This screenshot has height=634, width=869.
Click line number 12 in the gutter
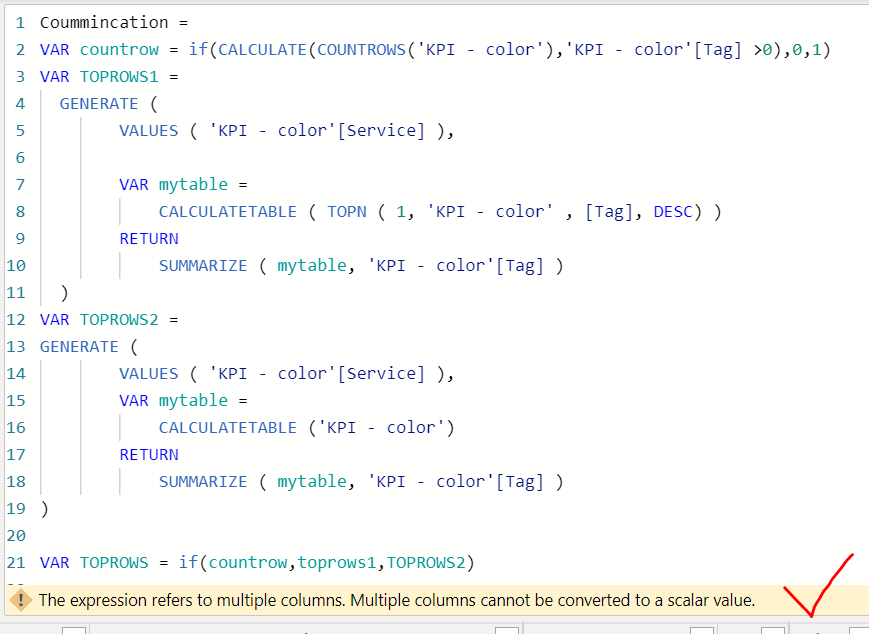pos(16,320)
